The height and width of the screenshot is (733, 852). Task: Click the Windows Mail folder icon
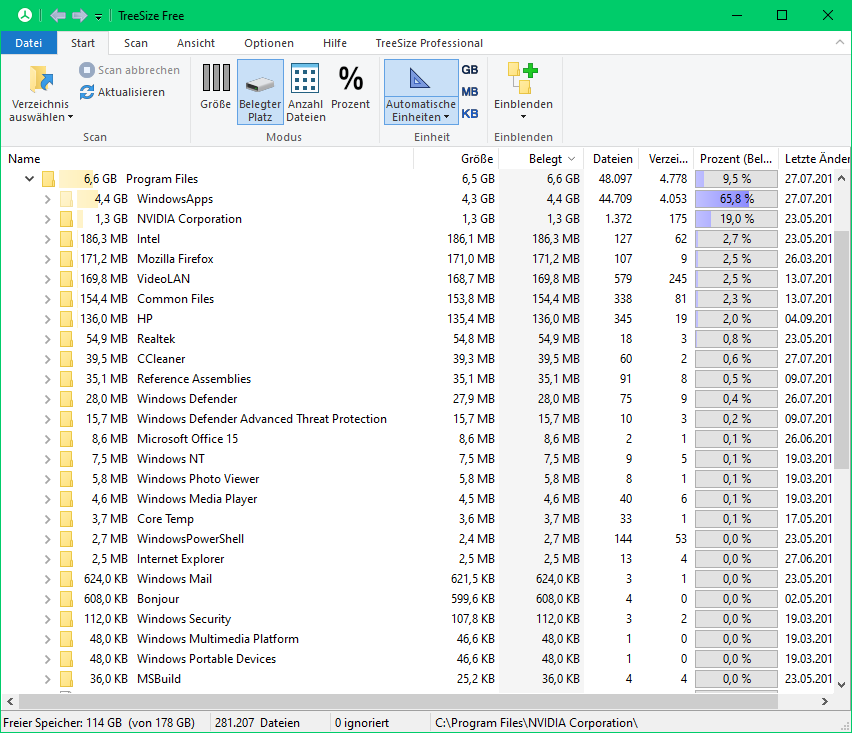click(66, 579)
